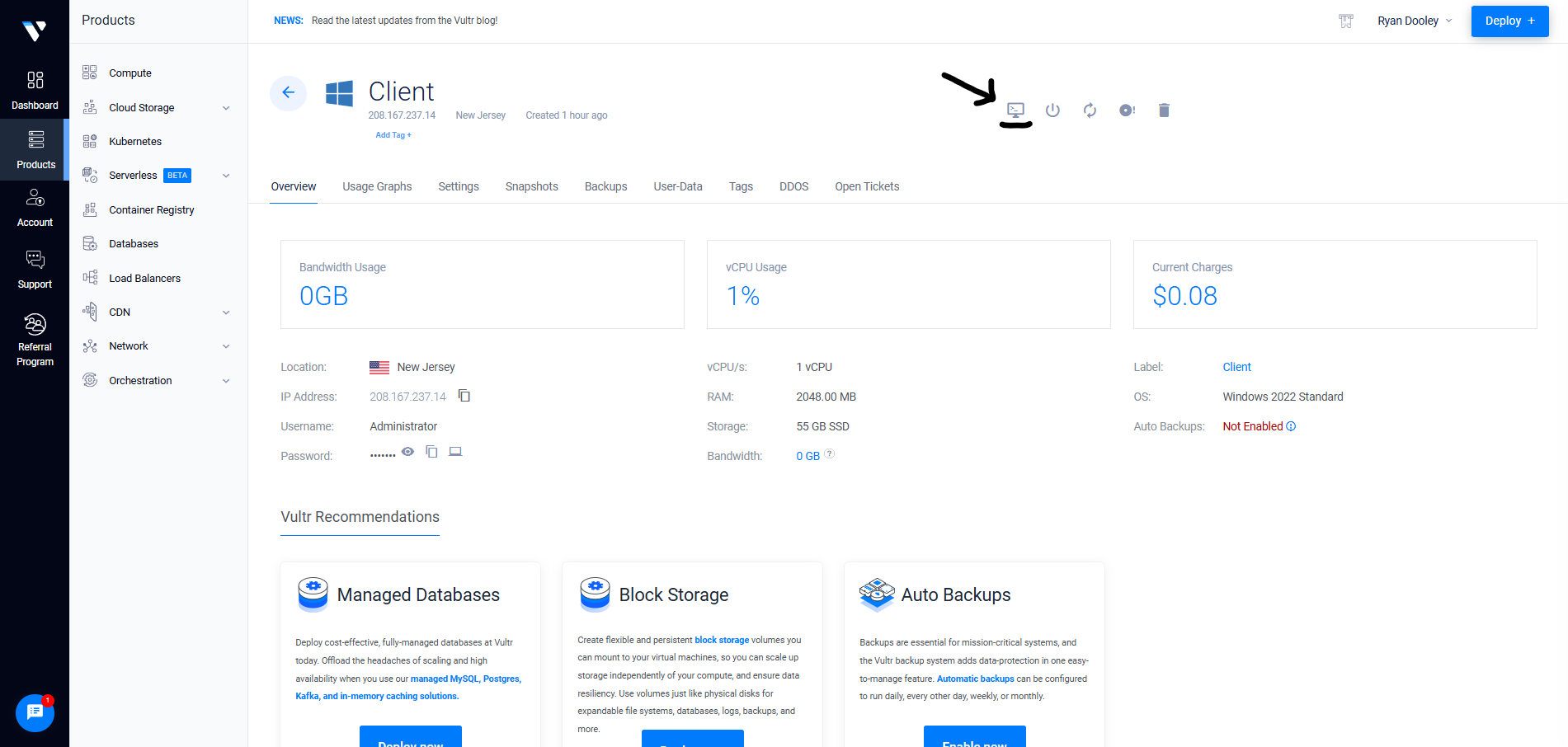Screen dimensions: 1568x747
Task: Click the Managed Databases card heading
Action: (x=418, y=594)
